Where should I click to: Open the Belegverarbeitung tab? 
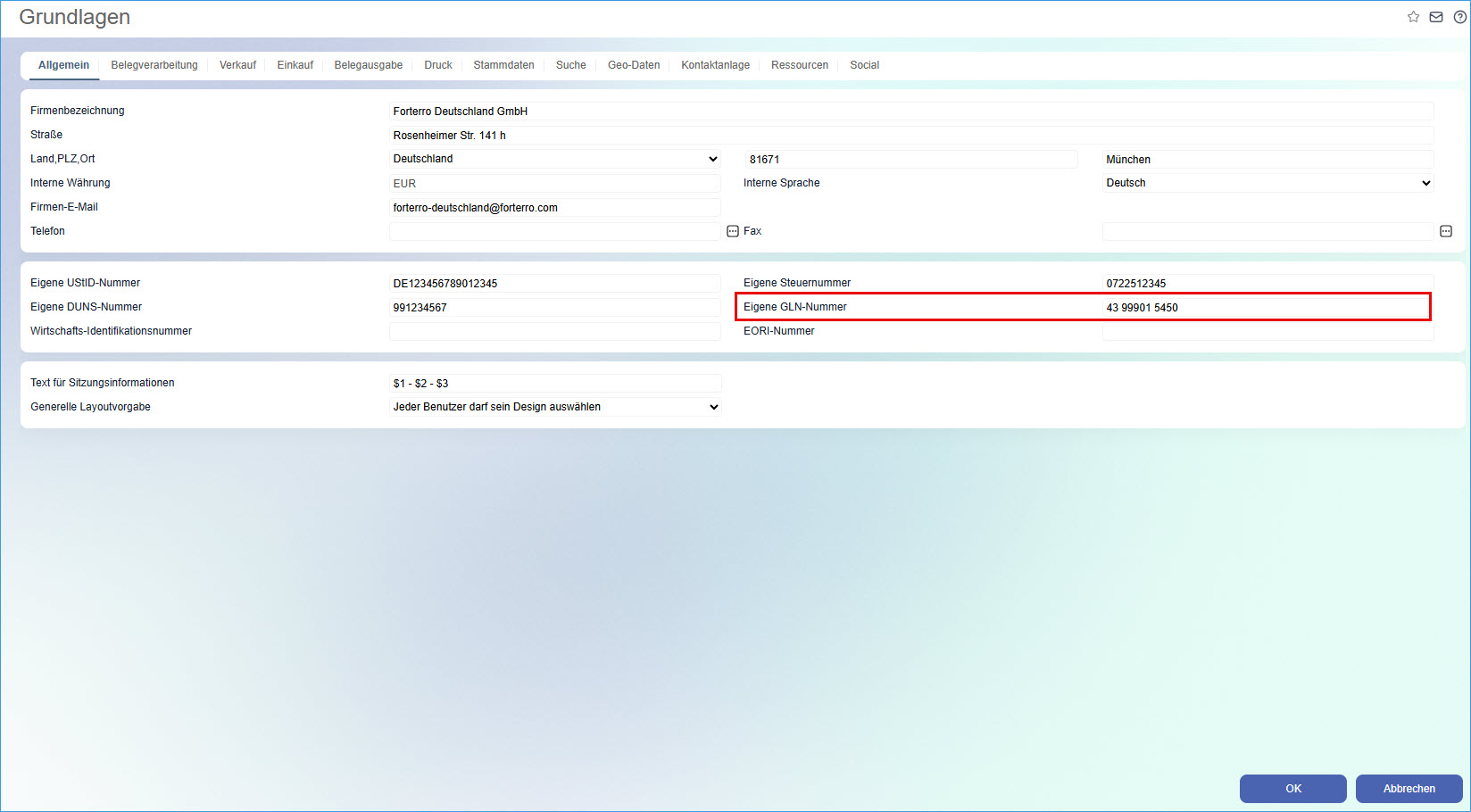[x=154, y=65]
